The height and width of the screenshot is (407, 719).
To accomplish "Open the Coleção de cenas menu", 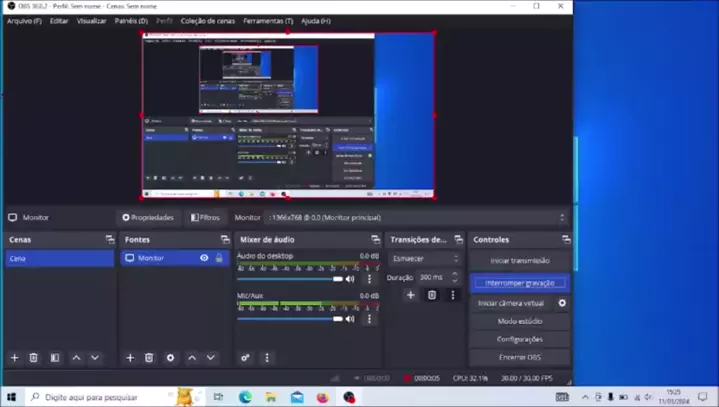I will (208, 21).
